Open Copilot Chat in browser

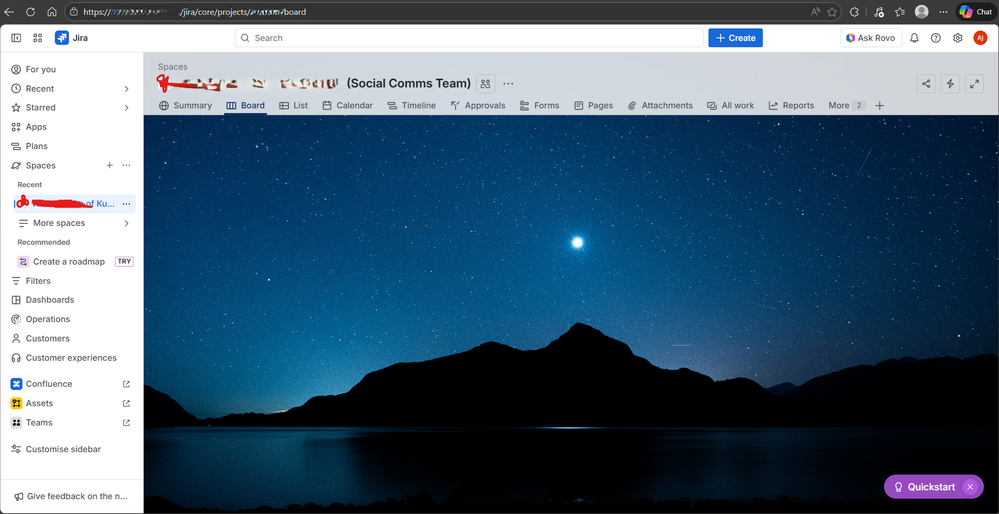point(976,11)
